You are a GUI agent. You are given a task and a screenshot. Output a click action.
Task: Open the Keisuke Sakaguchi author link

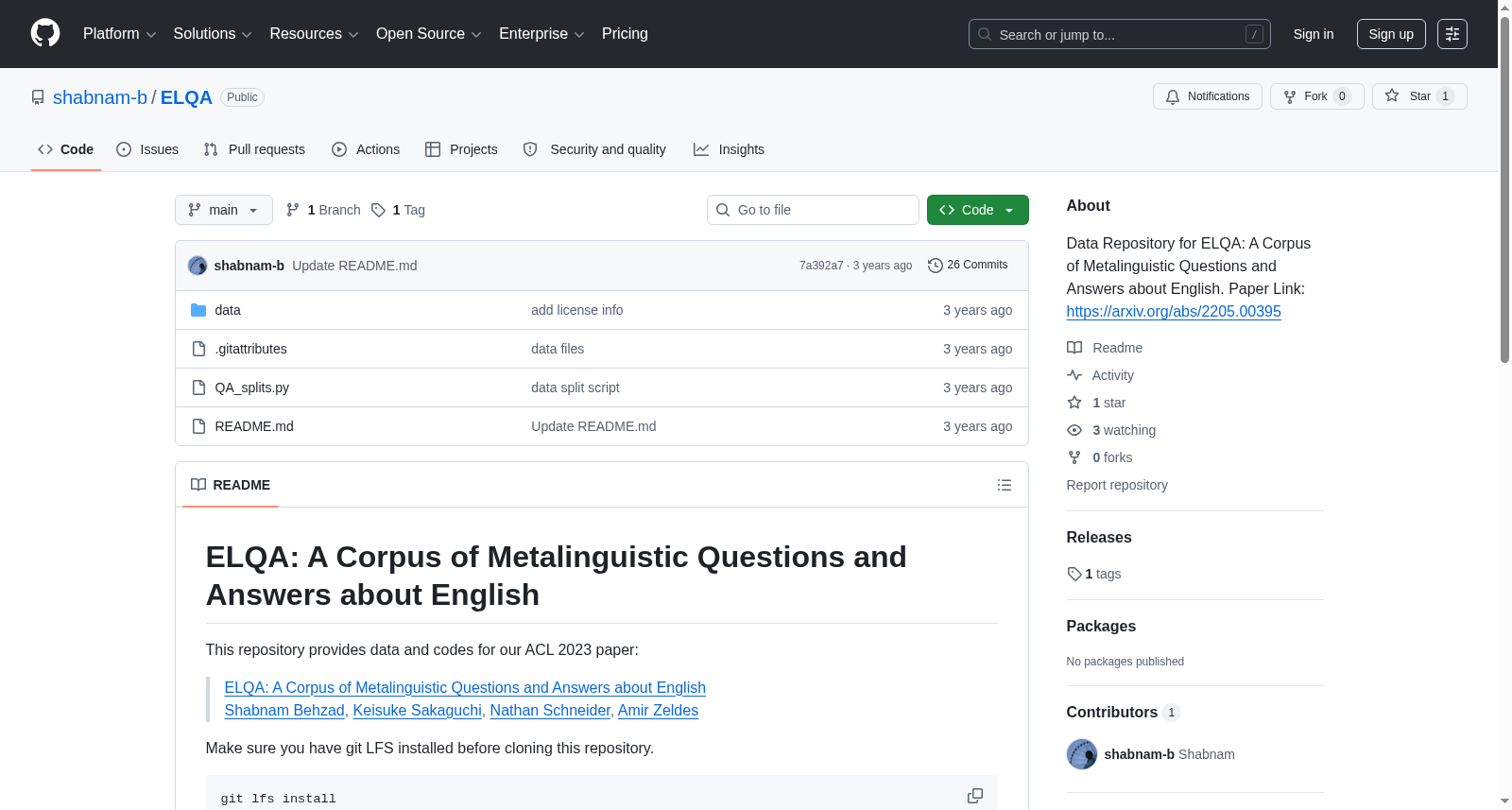418,711
